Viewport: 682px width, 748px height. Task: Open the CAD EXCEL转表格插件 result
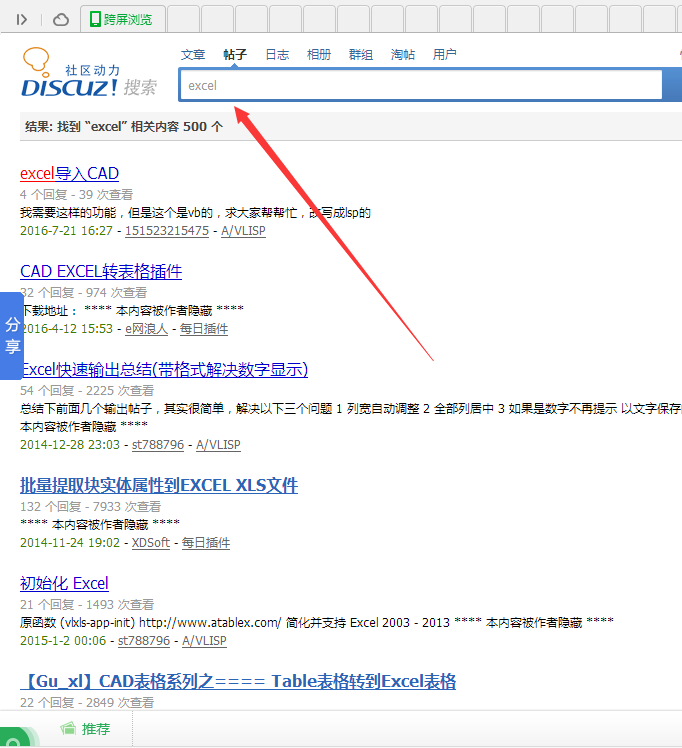[x=101, y=271]
